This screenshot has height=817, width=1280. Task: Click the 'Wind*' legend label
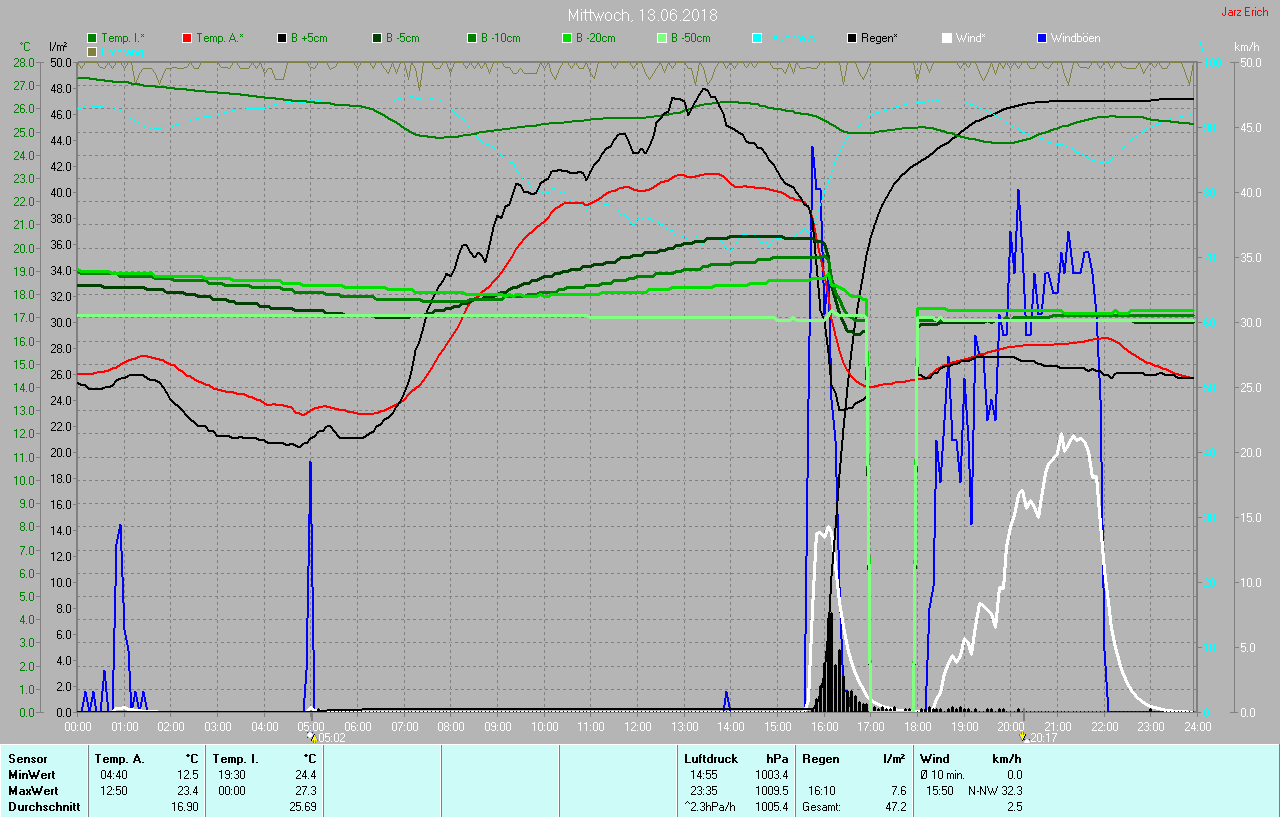click(x=970, y=38)
